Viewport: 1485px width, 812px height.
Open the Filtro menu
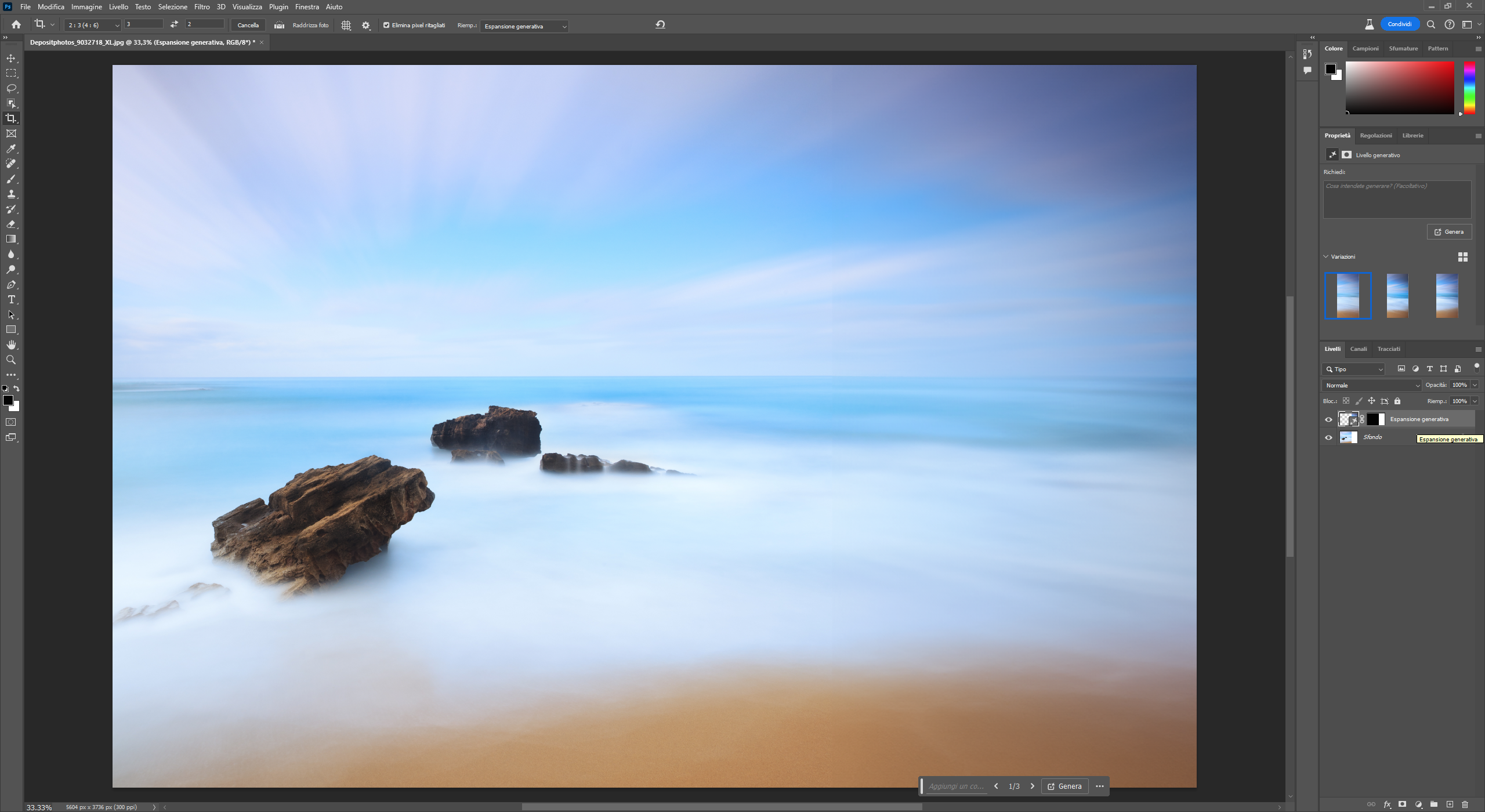(202, 7)
